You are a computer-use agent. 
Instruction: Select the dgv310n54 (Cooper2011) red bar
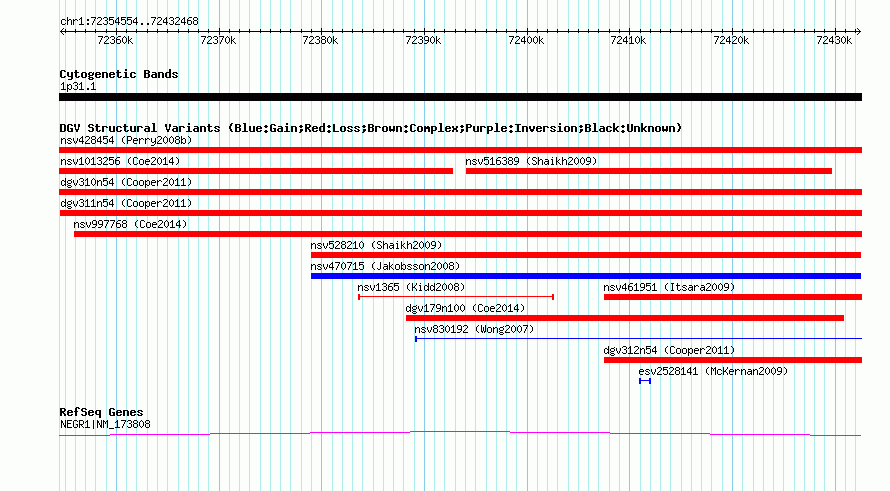pos(460,192)
